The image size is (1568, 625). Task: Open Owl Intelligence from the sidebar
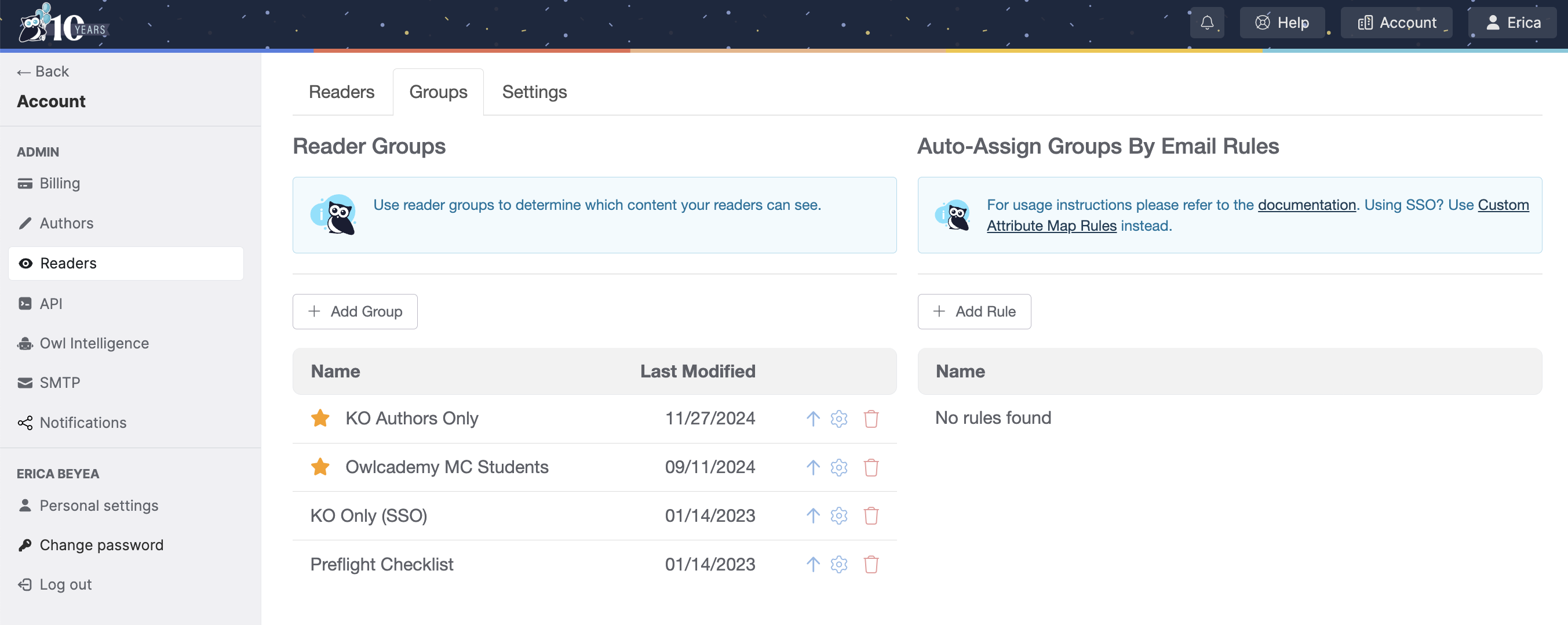pos(24,343)
